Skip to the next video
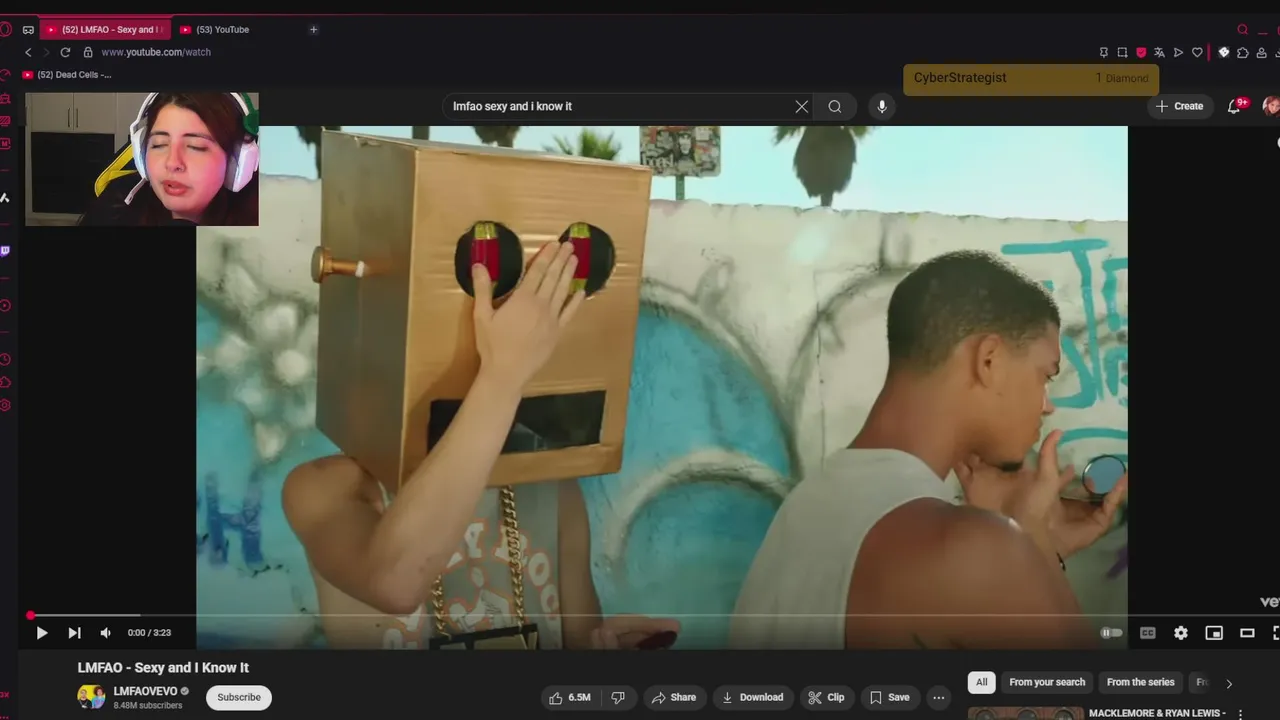The height and width of the screenshot is (720, 1280). (x=74, y=633)
